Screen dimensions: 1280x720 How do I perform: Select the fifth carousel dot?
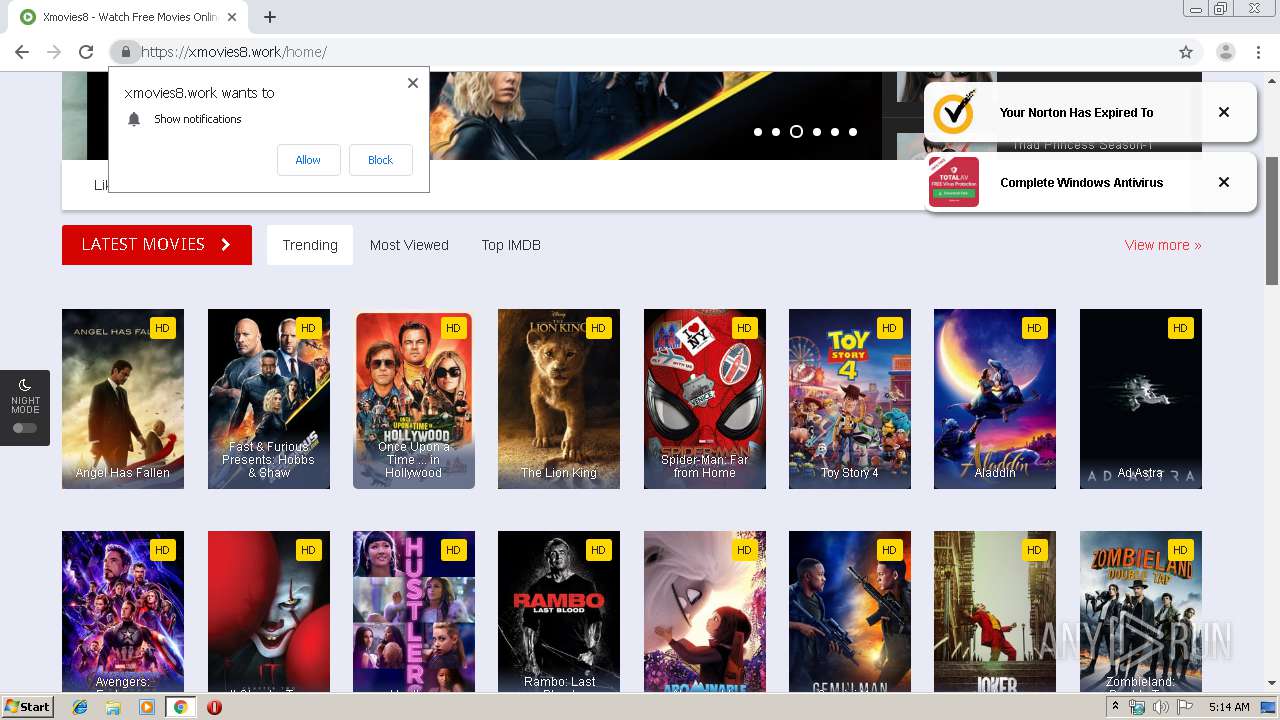point(835,132)
